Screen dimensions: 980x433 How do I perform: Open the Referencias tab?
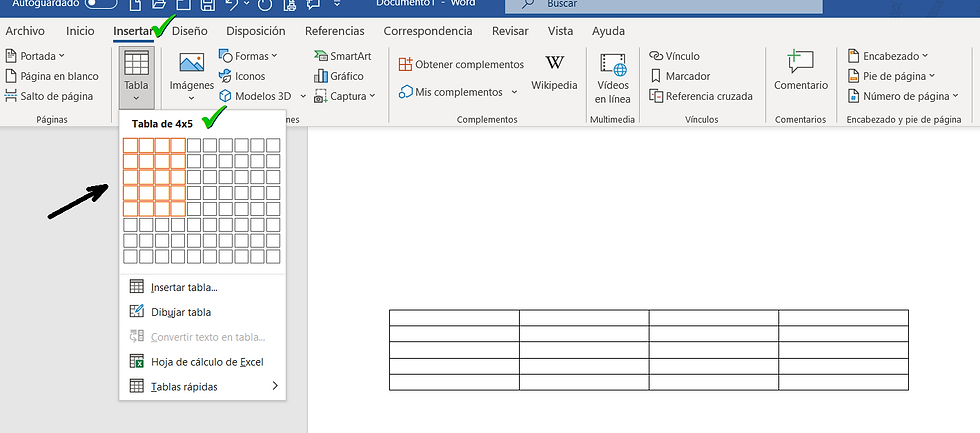coord(334,31)
